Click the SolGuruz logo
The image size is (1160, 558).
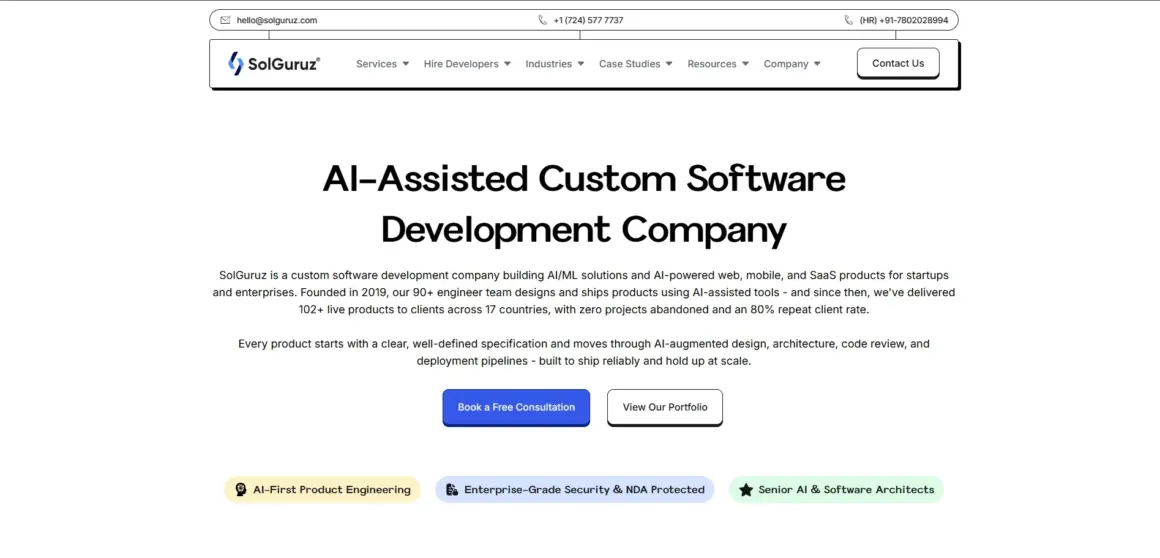[274, 64]
